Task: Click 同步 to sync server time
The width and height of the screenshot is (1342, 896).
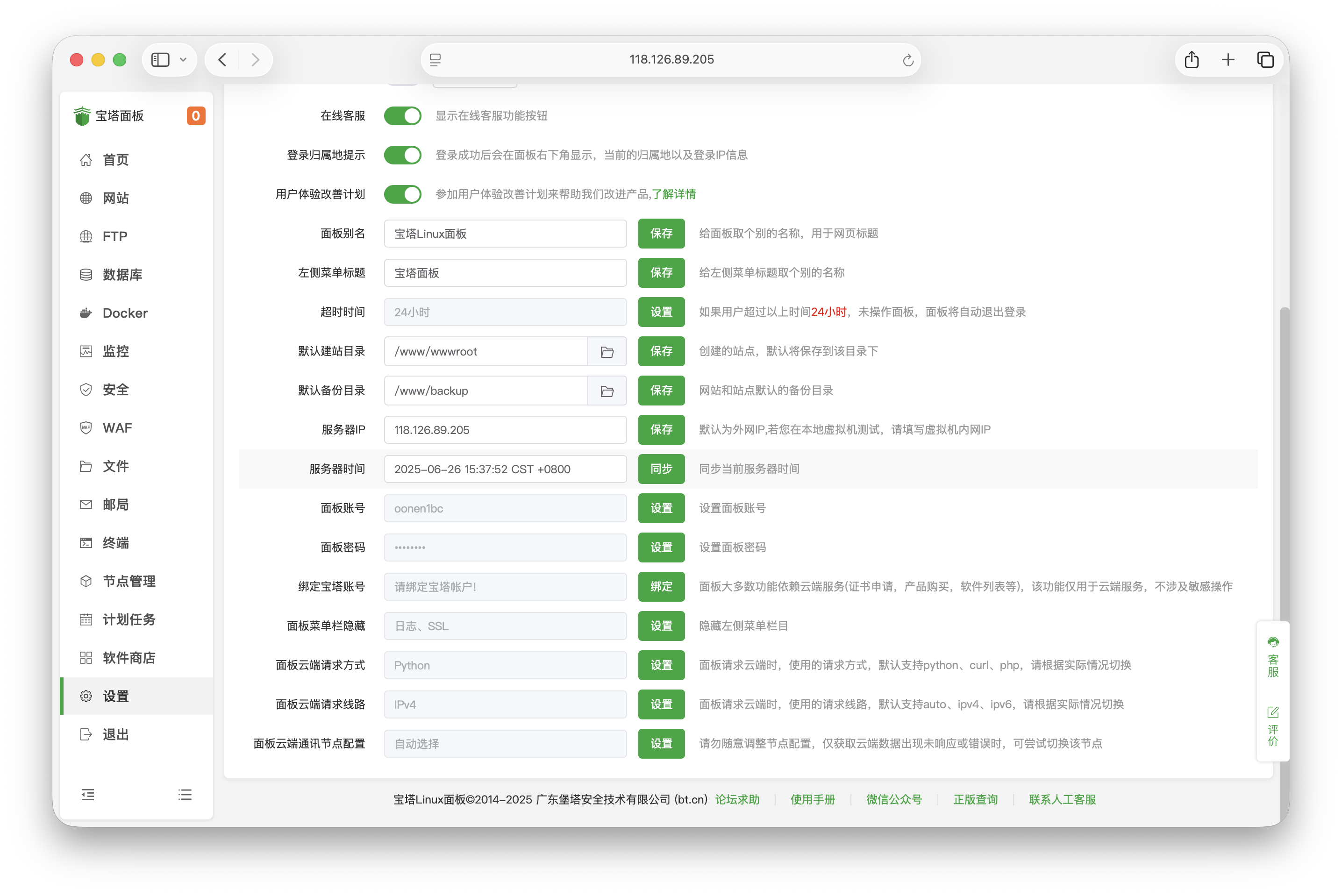Action: tap(661, 469)
